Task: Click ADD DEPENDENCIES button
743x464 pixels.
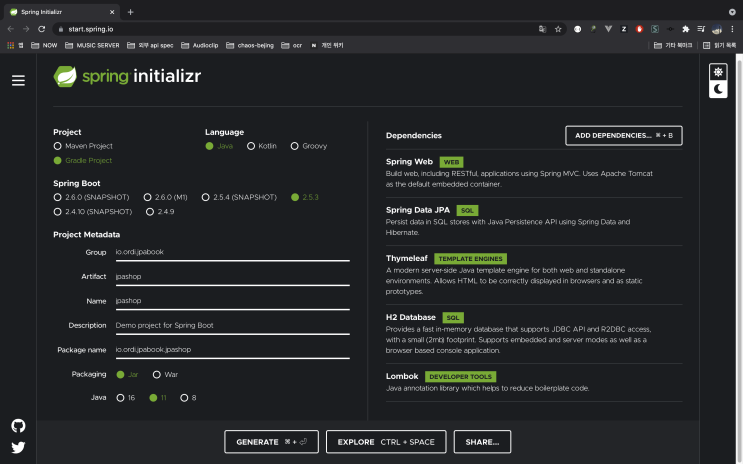Action: [624, 136]
